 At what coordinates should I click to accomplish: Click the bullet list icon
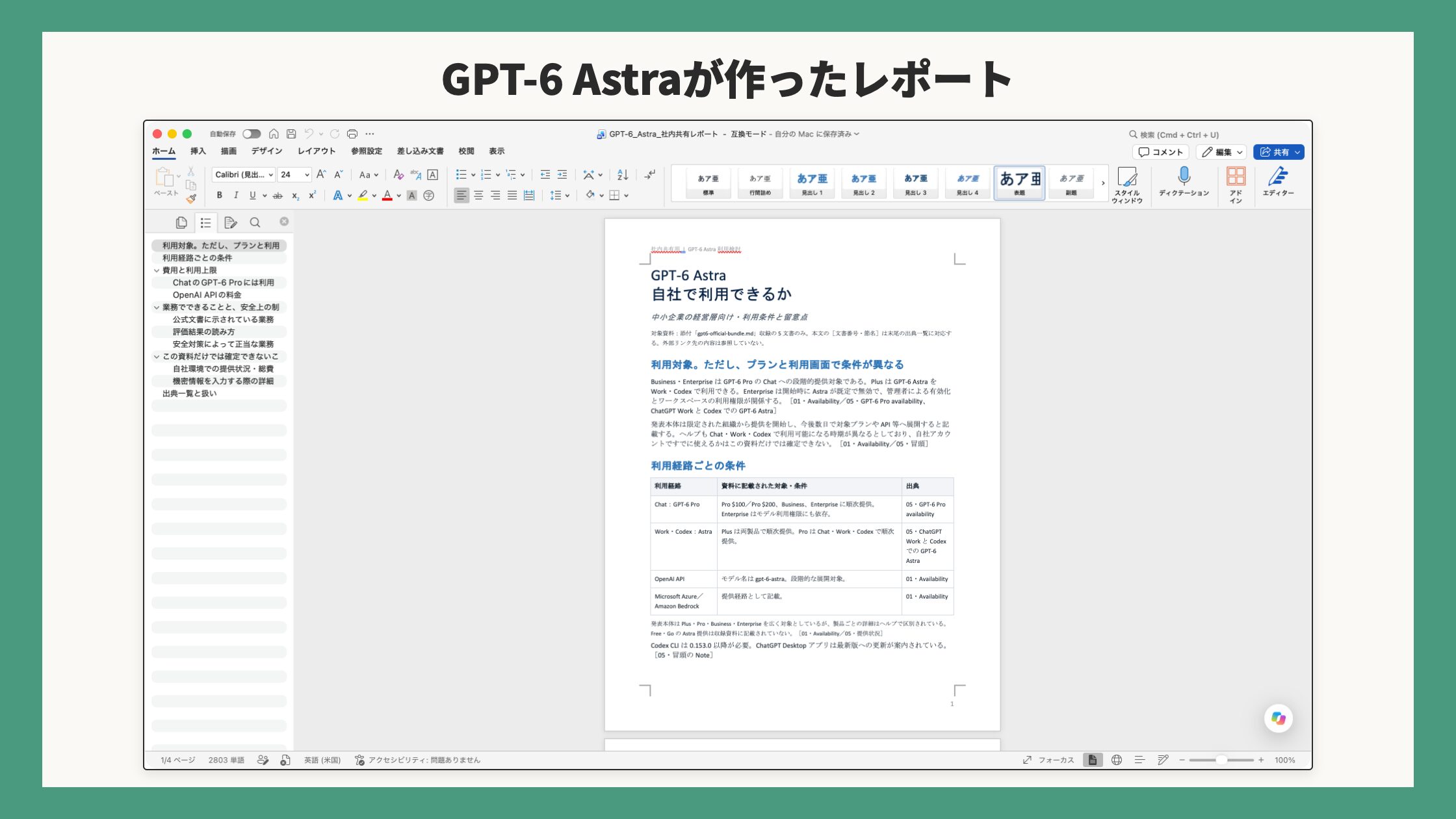pyautogui.click(x=461, y=175)
